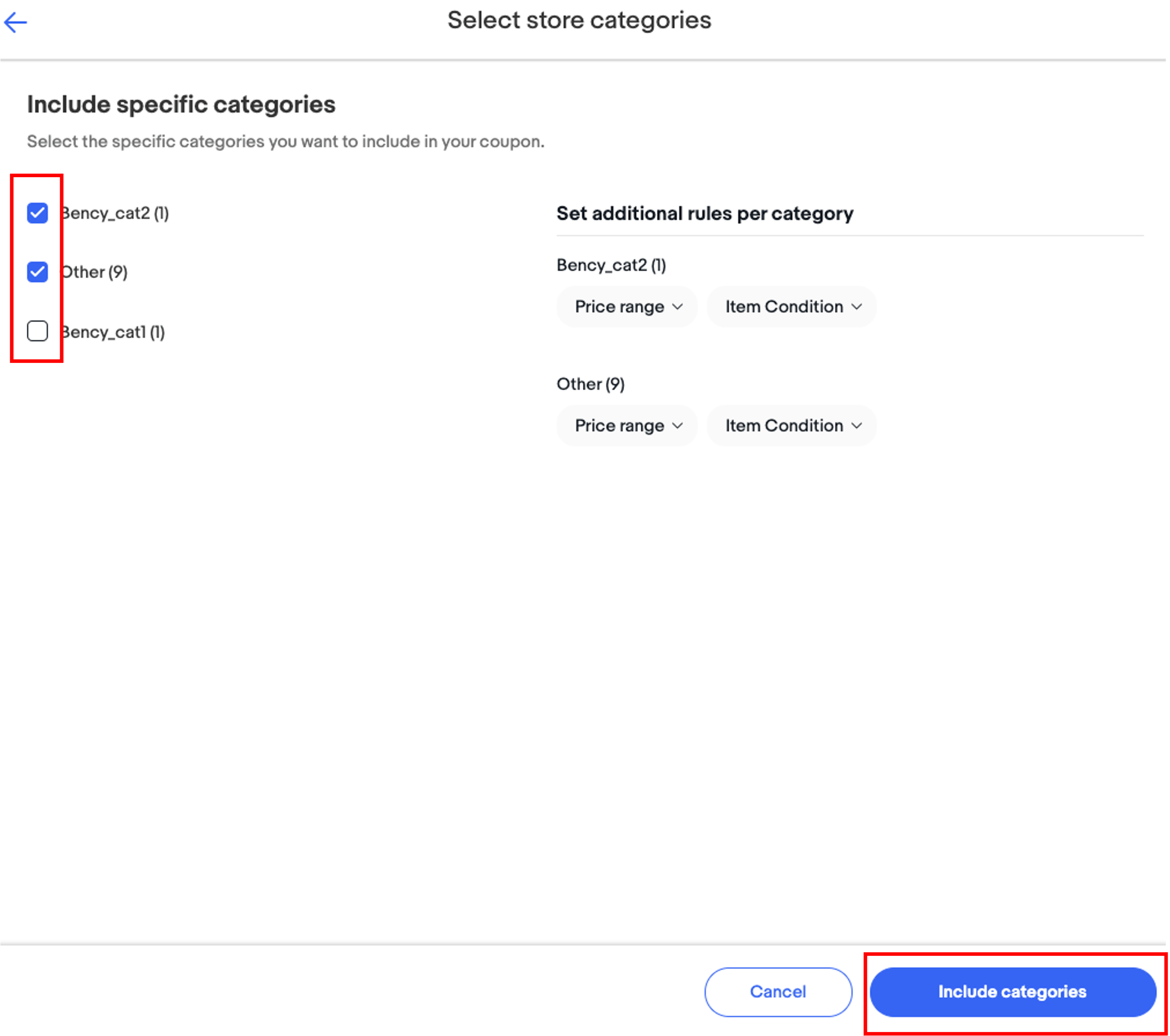Toggle the Other (9) checkbox off
Screen dimensions: 1170x1036
click(x=38, y=271)
